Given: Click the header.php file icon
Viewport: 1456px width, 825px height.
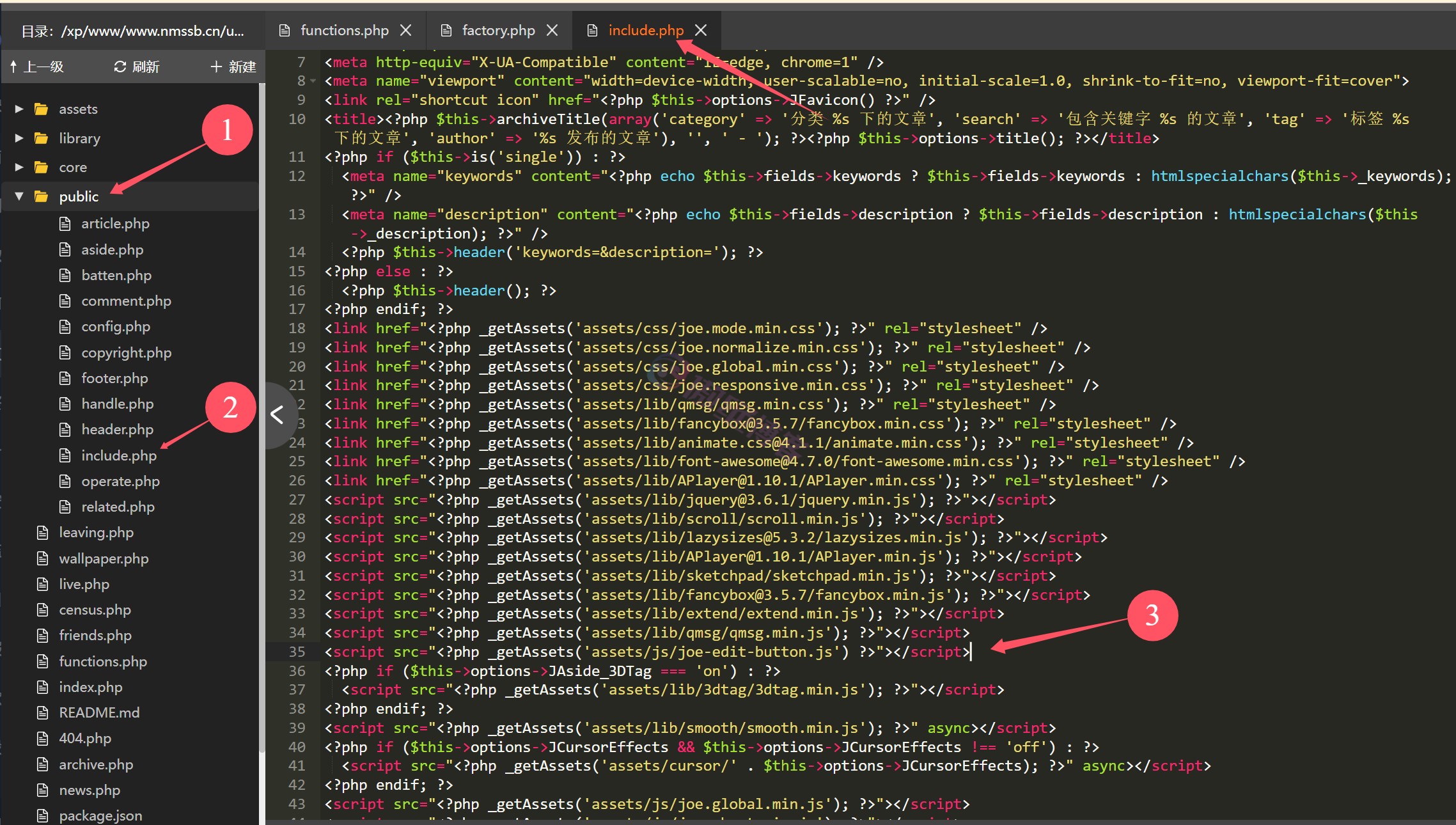Looking at the screenshot, I should pyautogui.click(x=65, y=429).
